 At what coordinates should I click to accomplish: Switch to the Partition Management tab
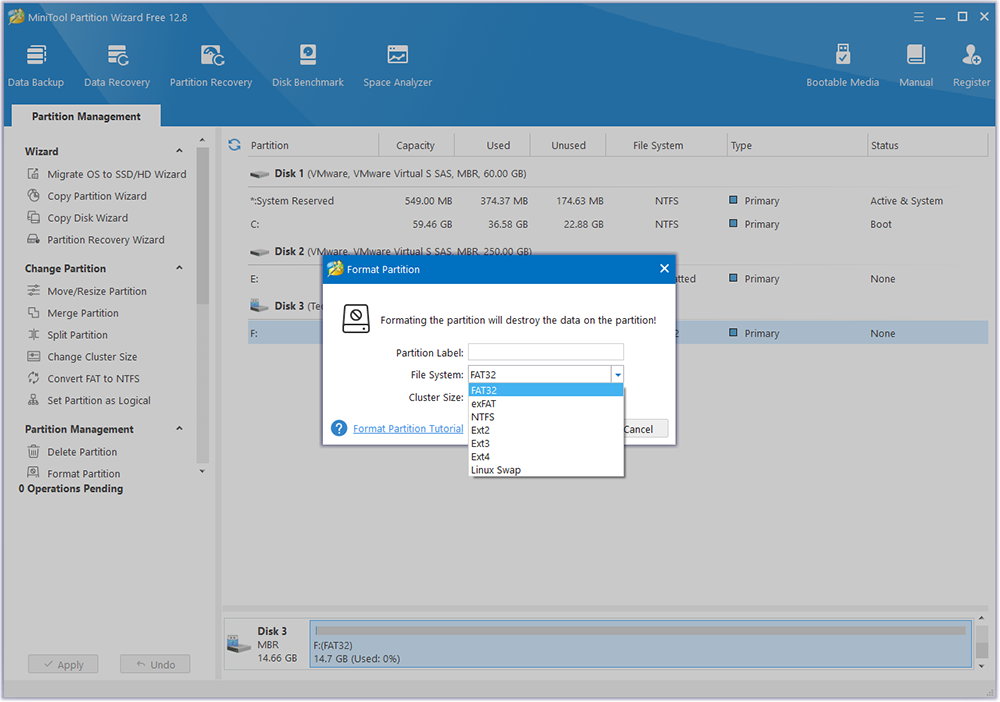[x=86, y=116]
